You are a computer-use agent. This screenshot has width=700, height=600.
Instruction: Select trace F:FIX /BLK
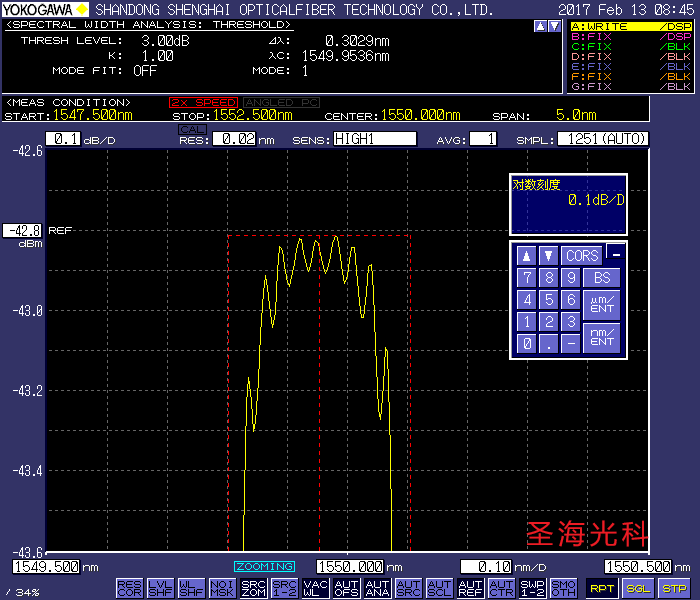(631, 76)
